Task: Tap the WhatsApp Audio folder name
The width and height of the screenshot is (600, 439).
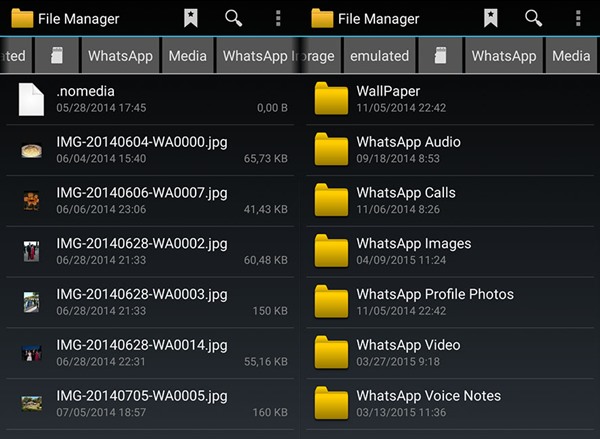Action: tap(409, 142)
